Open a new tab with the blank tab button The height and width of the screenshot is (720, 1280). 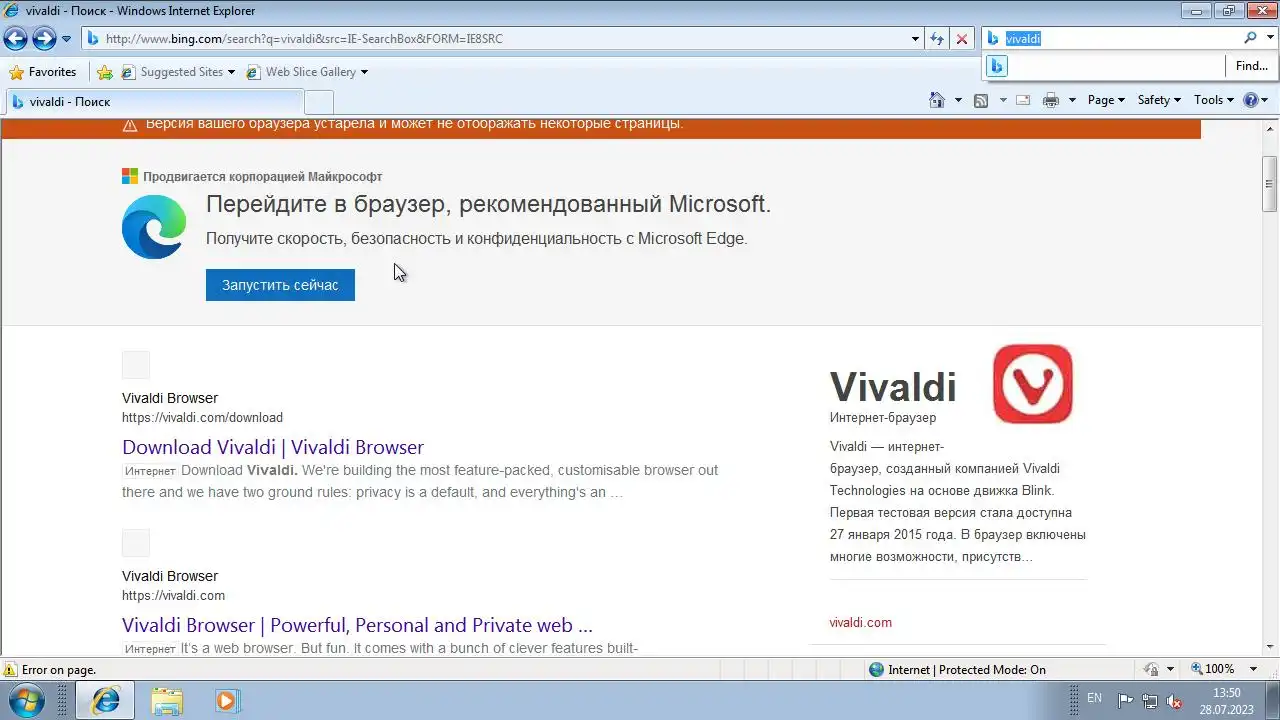(x=318, y=102)
